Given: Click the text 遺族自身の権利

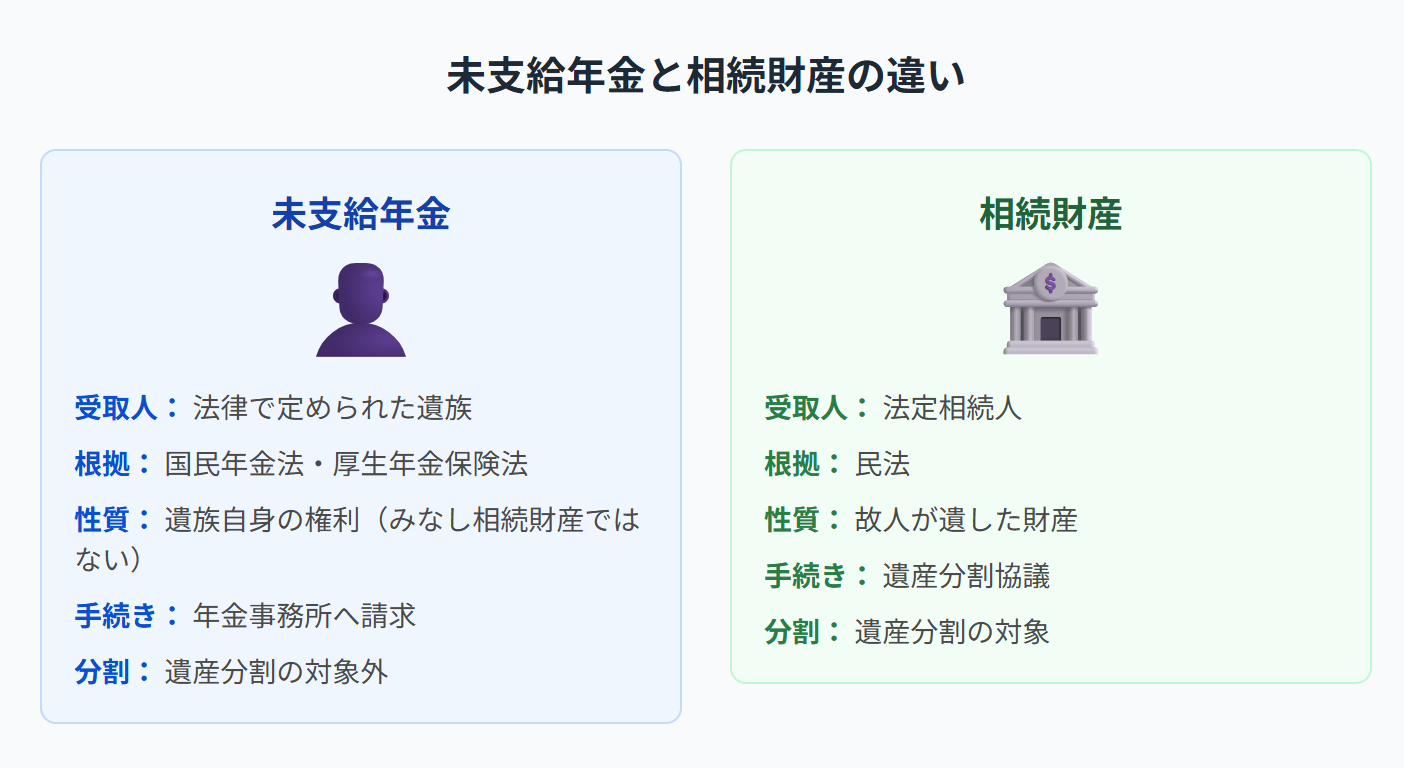Looking at the screenshot, I should 262,520.
